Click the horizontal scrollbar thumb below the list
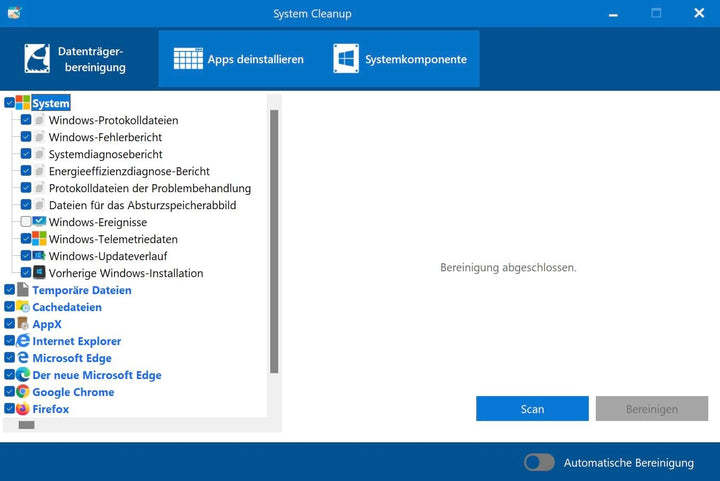 (26, 425)
